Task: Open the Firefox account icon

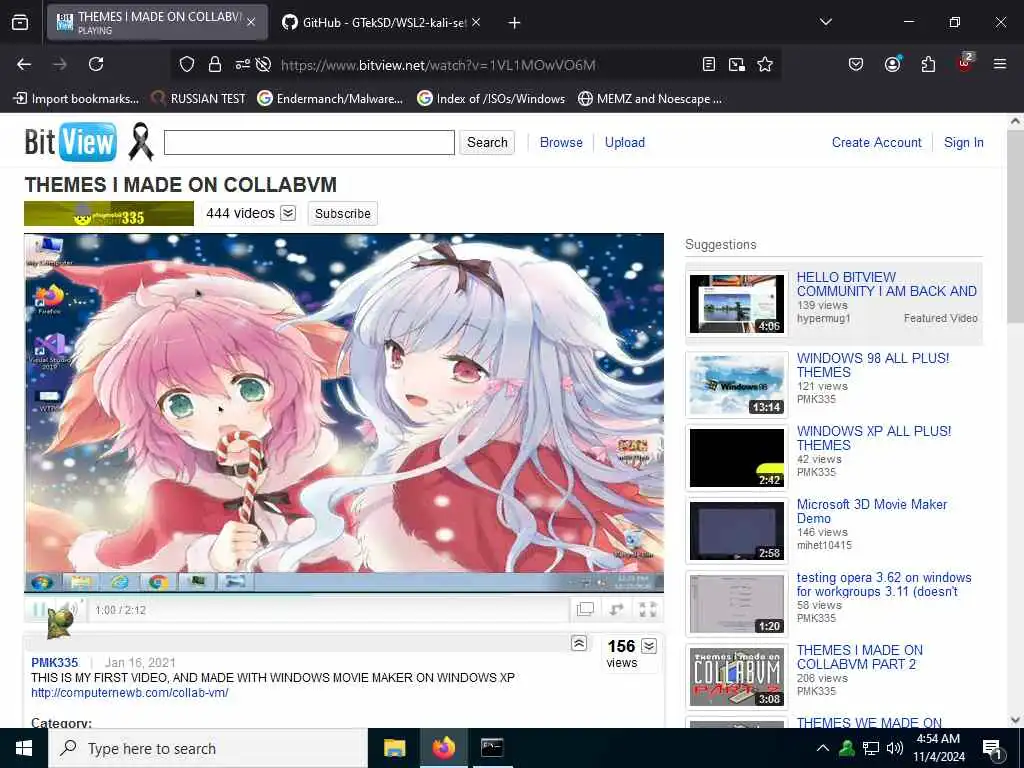Action: [892, 64]
